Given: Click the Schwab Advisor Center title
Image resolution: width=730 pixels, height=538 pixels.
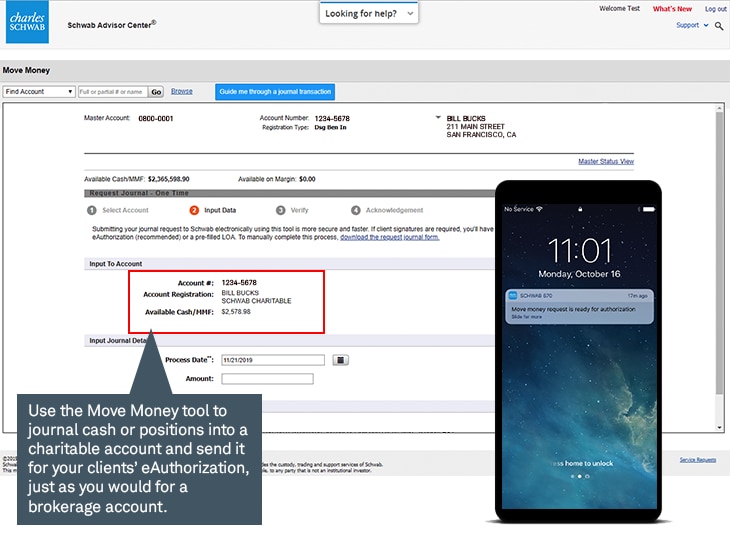Looking at the screenshot, I should (111, 25).
